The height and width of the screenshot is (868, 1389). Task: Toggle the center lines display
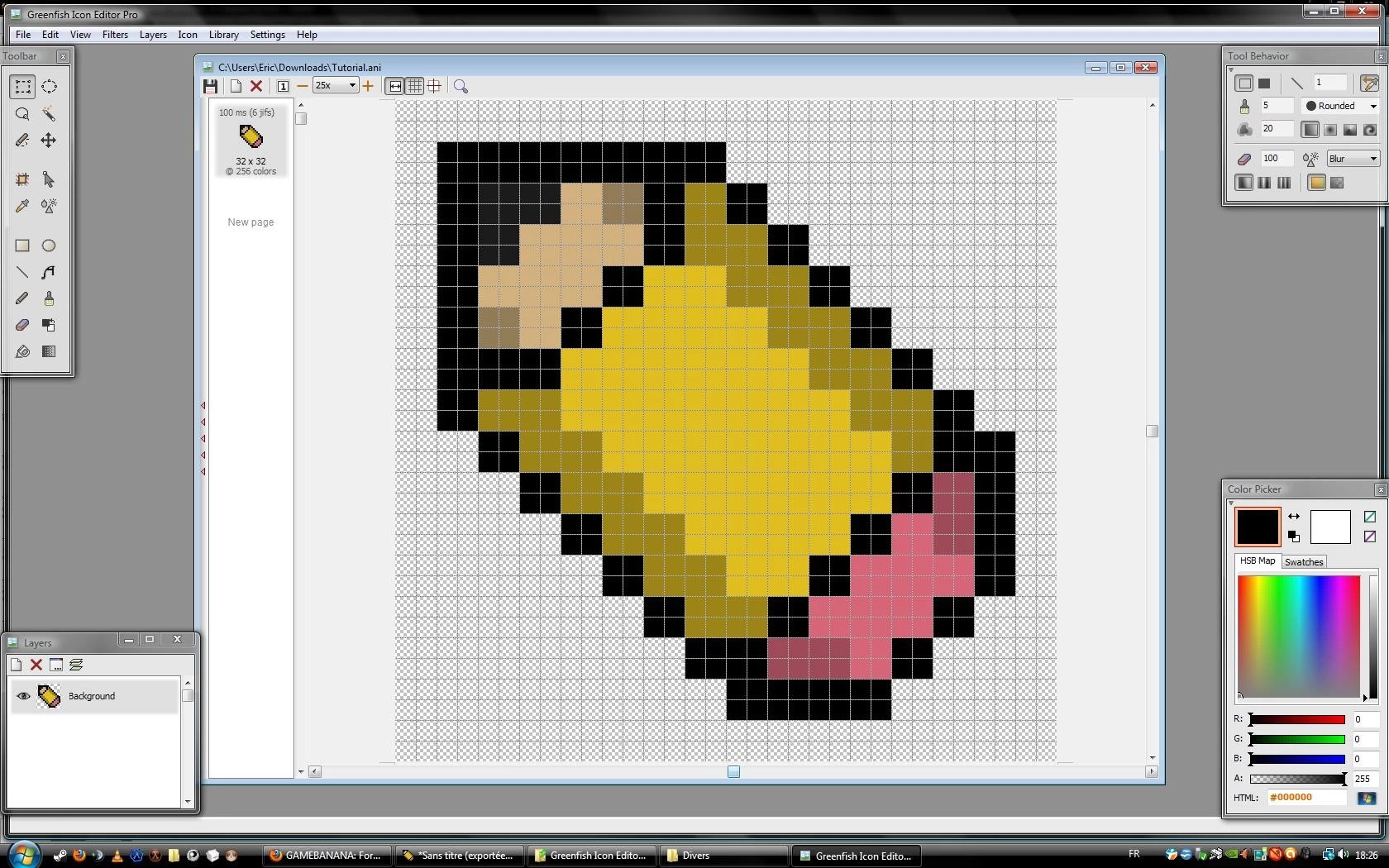tap(434, 86)
